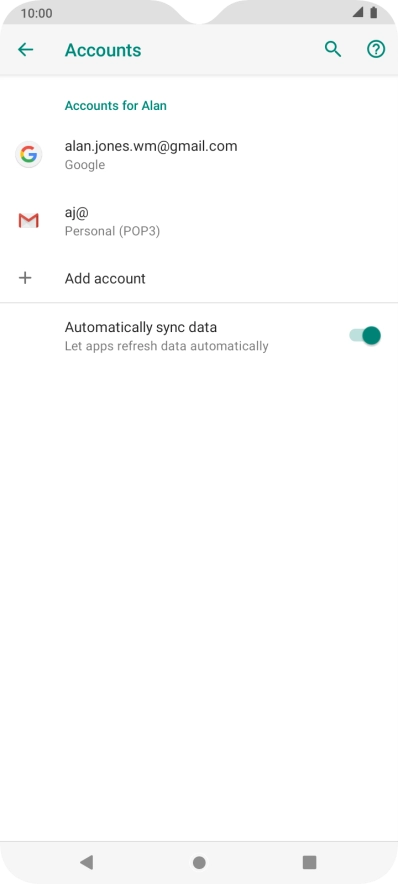The height and width of the screenshot is (884, 398).
Task: Click the Accounts page title
Action: coord(103,50)
